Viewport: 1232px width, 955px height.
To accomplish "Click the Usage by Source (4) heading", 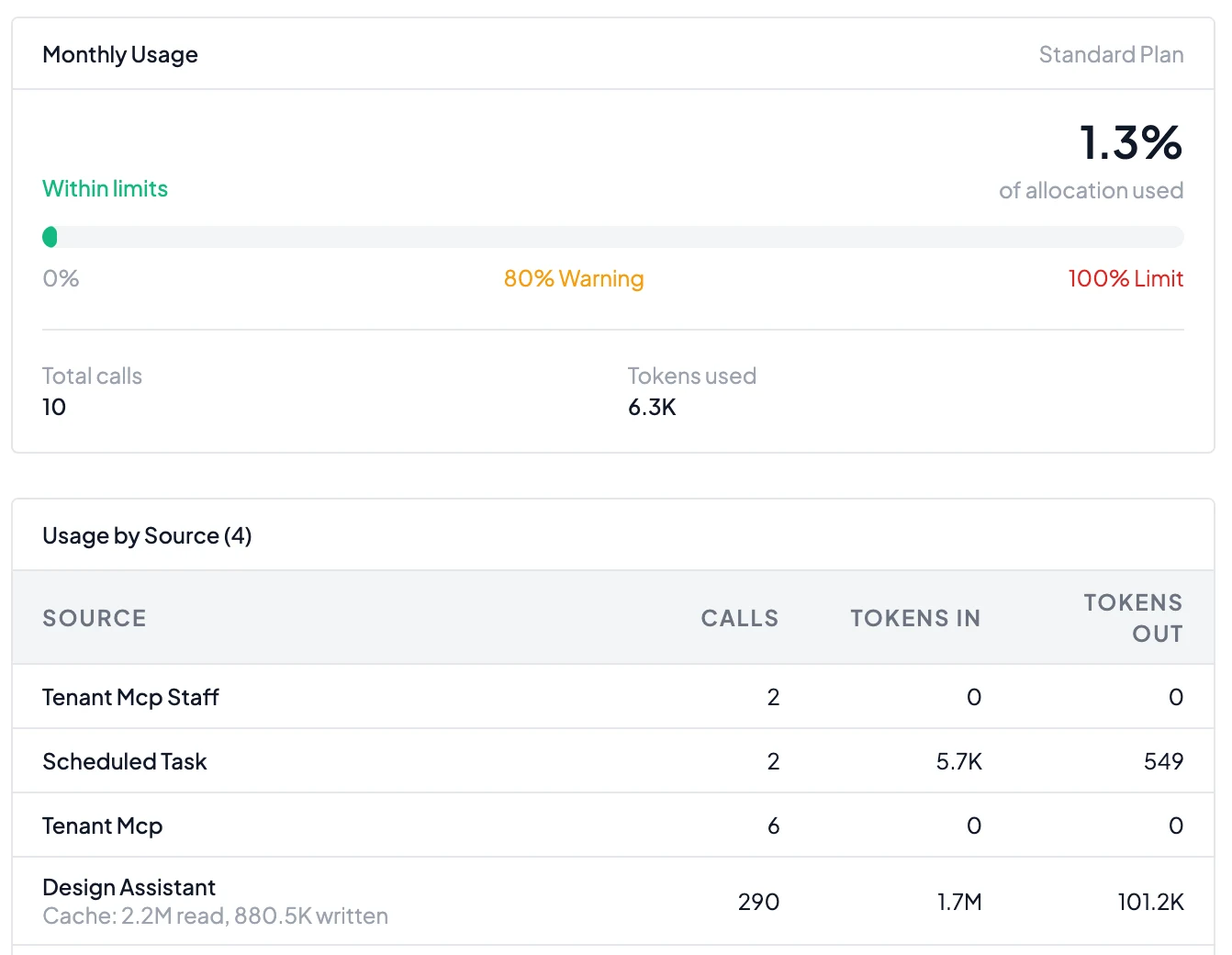I will click(x=147, y=535).
